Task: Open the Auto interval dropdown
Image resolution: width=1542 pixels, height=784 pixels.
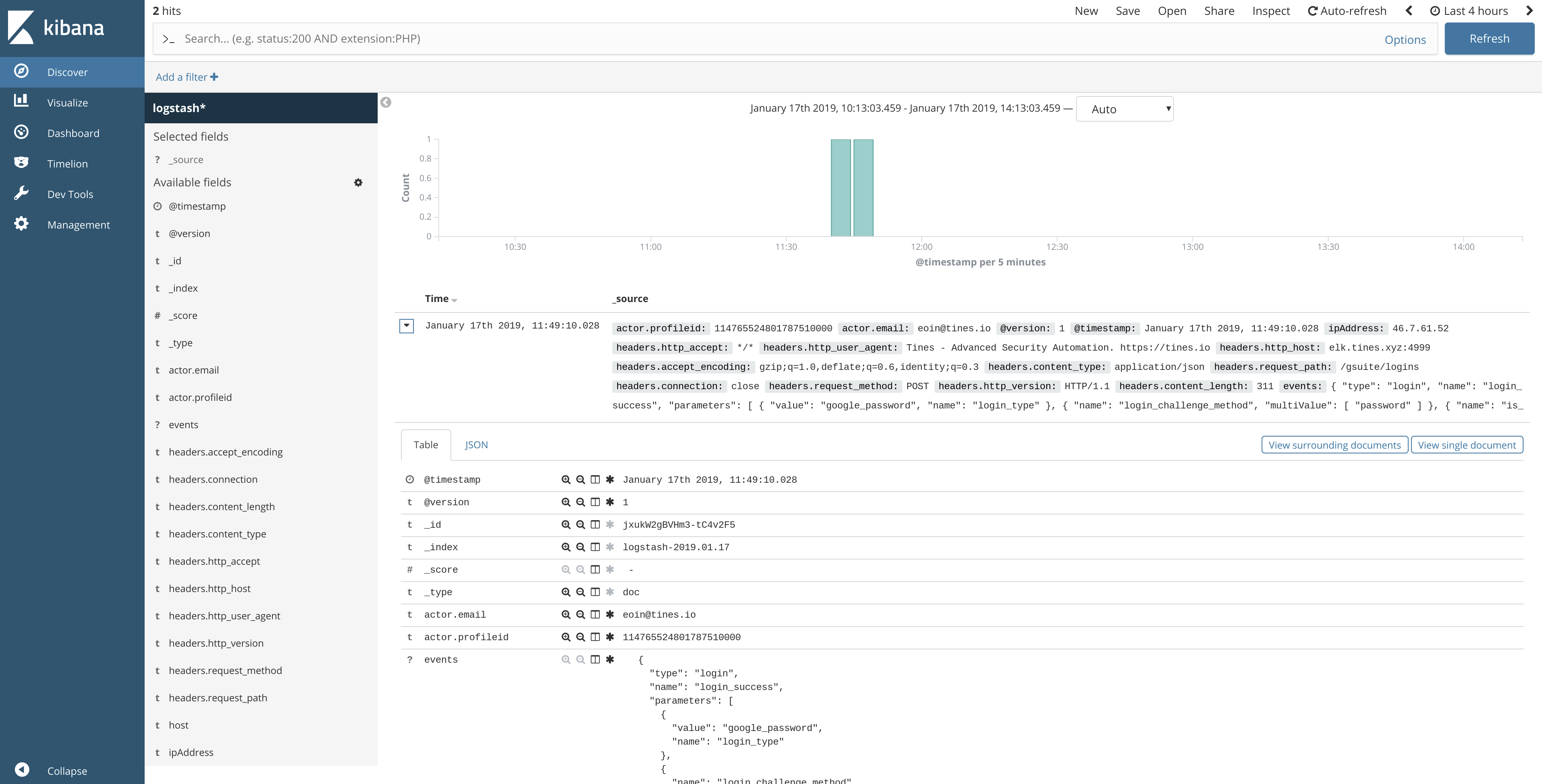Action: (x=1125, y=109)
